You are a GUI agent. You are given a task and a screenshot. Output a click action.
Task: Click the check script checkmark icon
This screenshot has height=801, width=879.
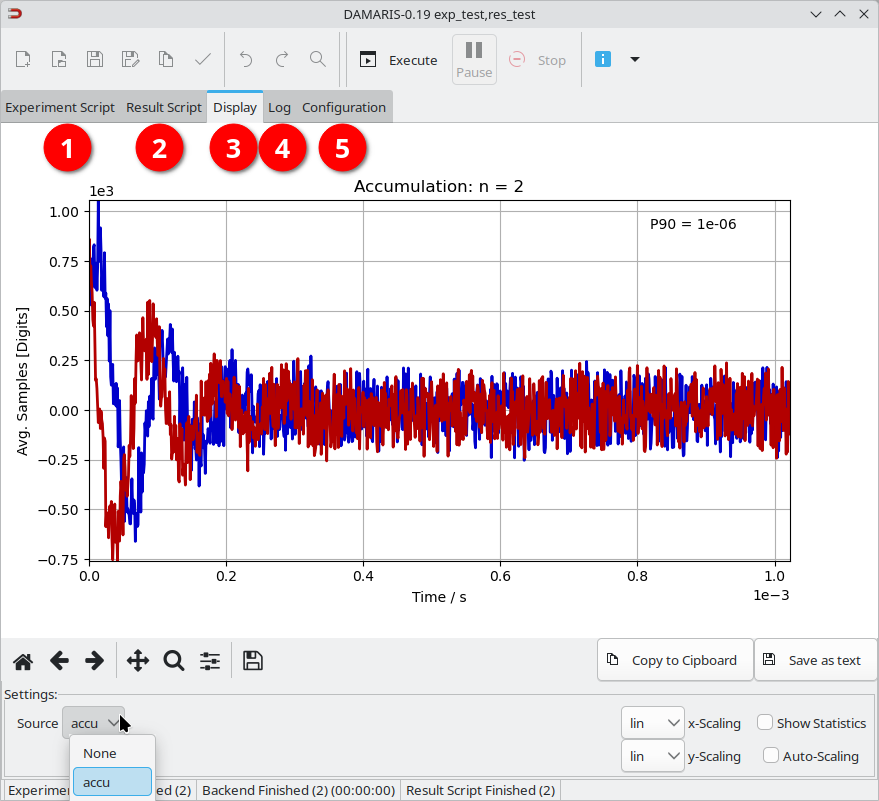coord(202,59)
